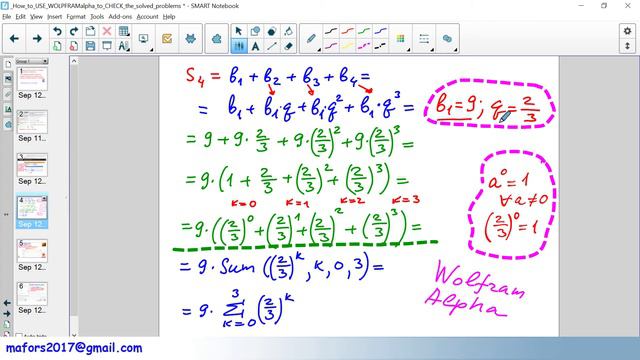Screen dimensions: 640x360
Task: Open the pen type selector
Action: point(311,39)
